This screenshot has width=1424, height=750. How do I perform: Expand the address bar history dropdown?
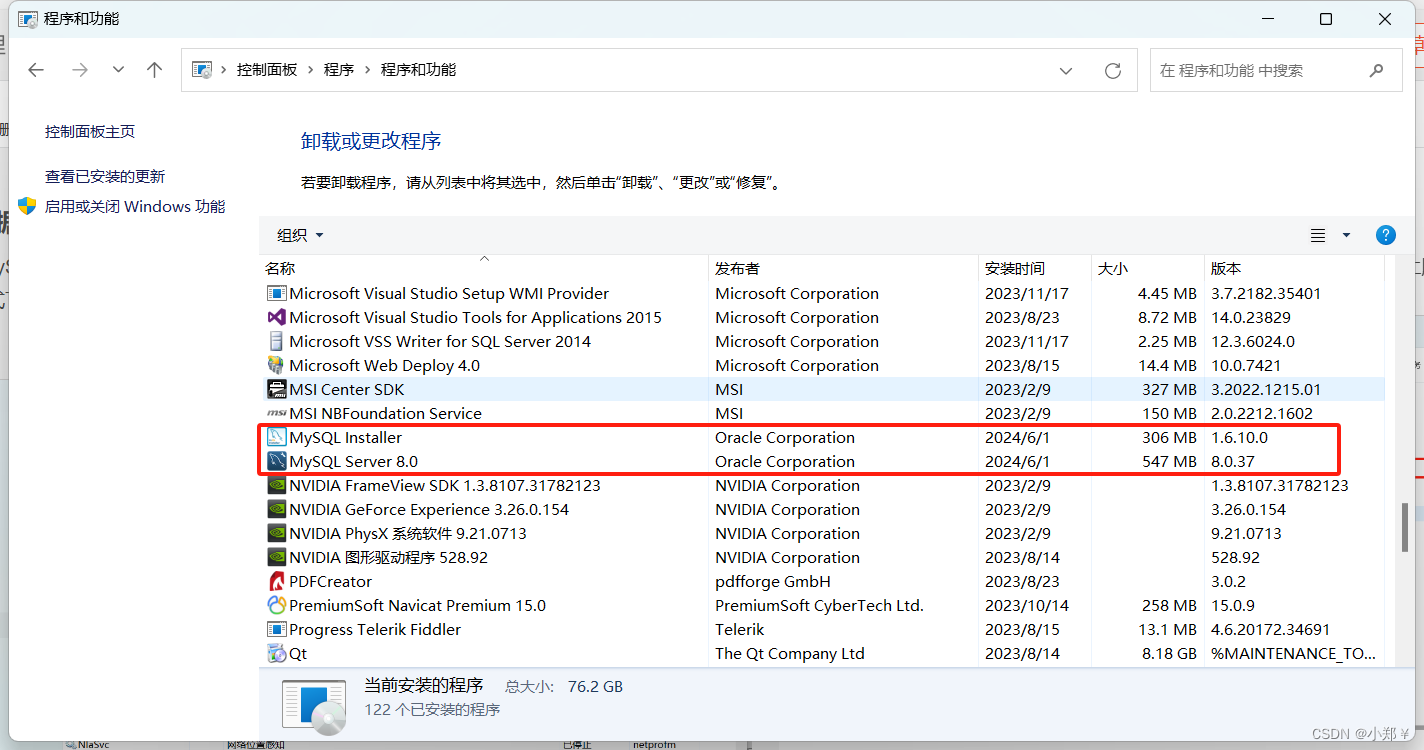pos(1066,71)
